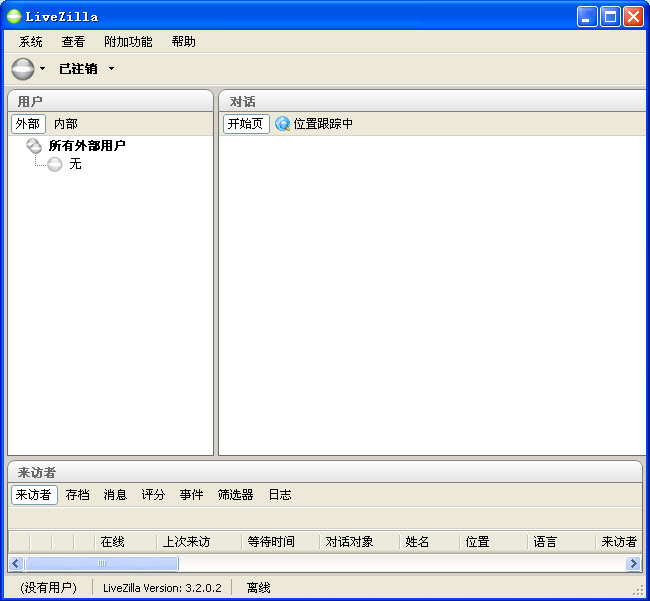Screen dimensions: 650x601
Task: Click the 用户 panel header
Action: click(x=111, y=101)
